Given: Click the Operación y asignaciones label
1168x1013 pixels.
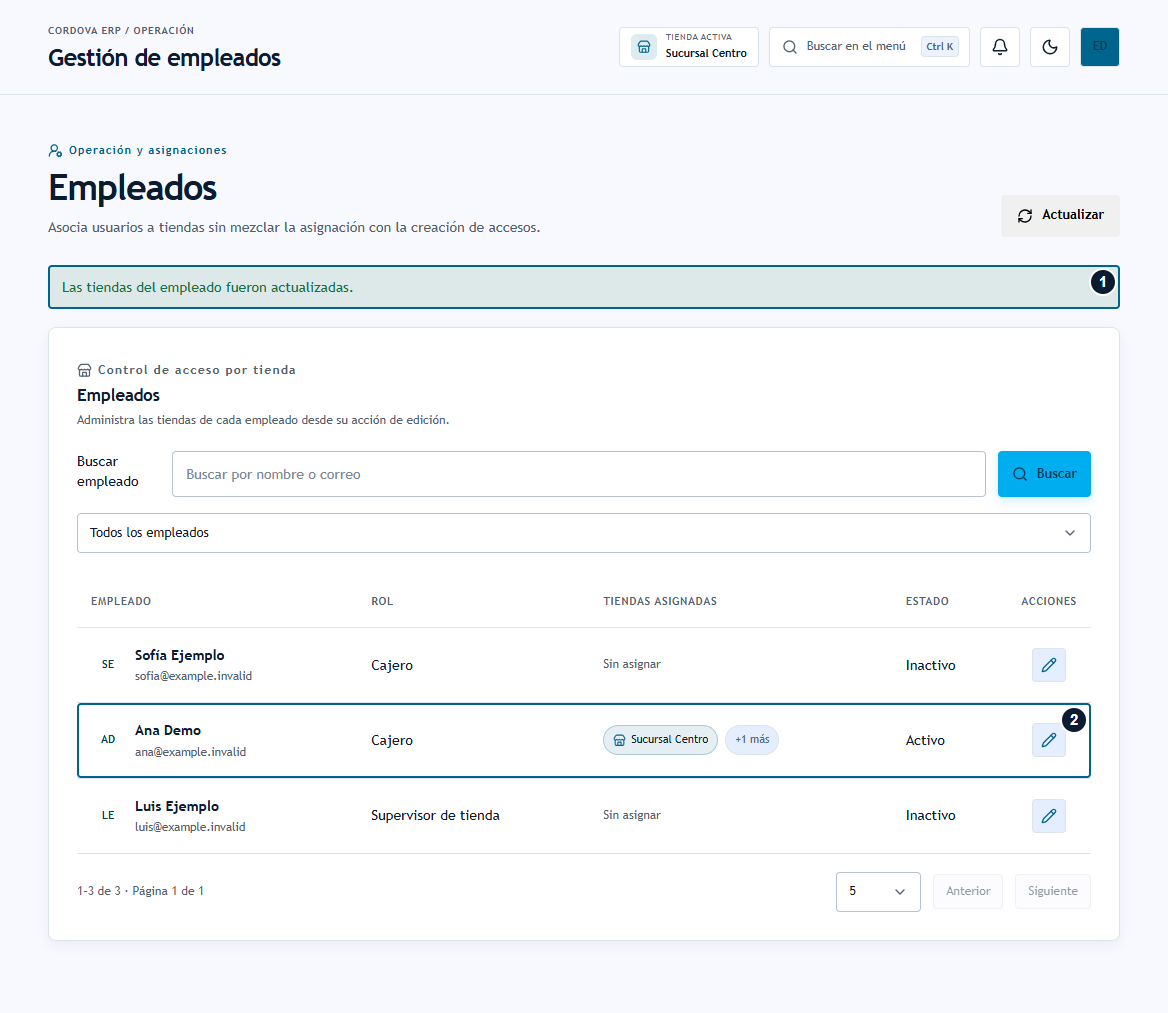Looking at the screenshot, I should pos(147,150).
